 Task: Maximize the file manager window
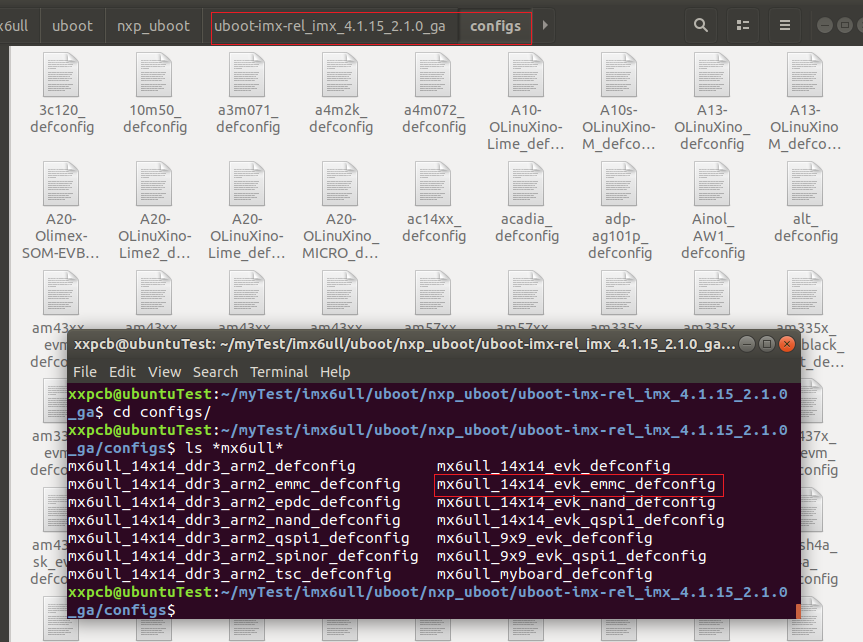click(x=844, y=25)
